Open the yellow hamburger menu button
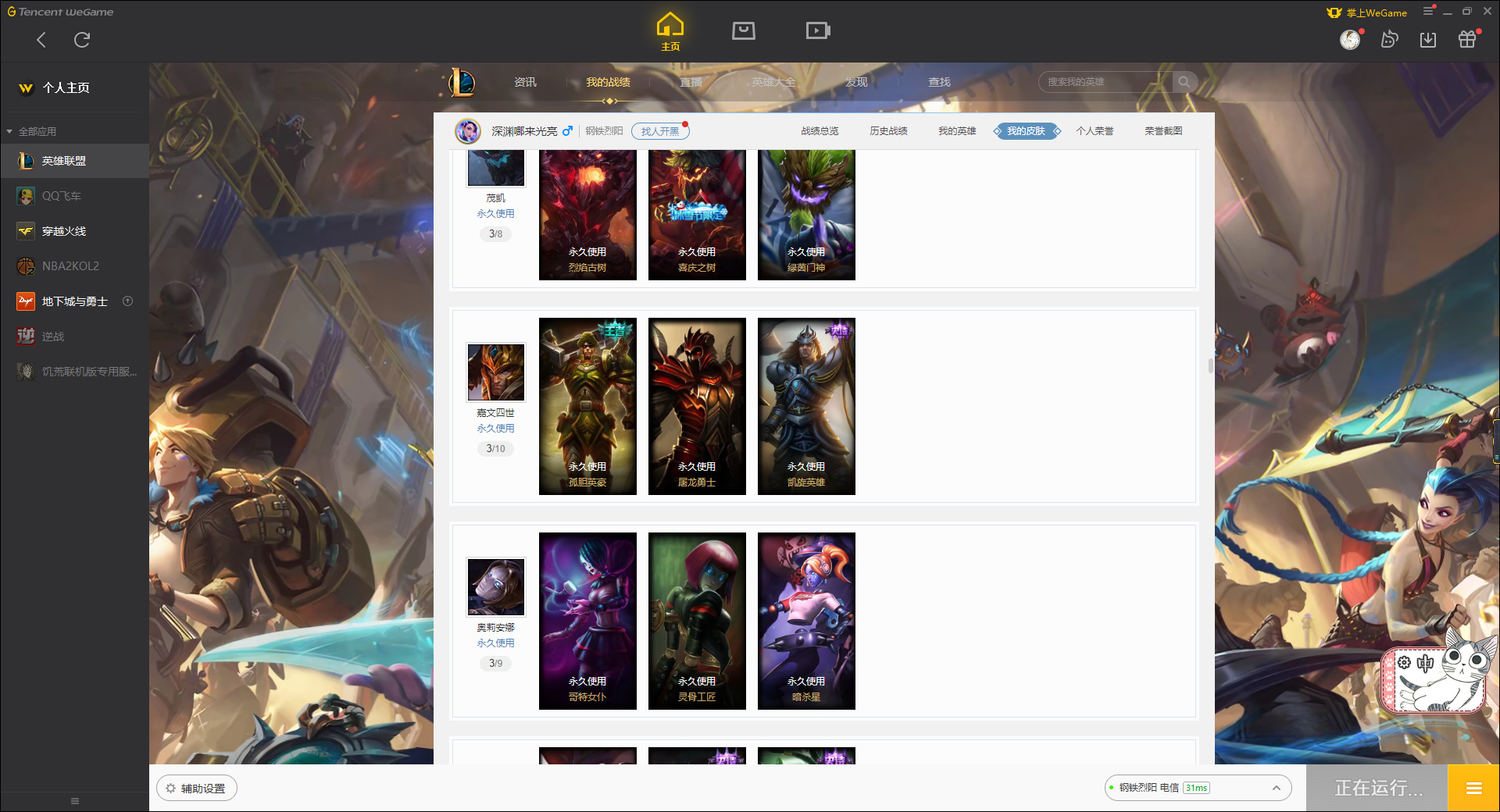Viewport: 1500px width, 812px height. pyautogui.click(x=1473, y=788)
